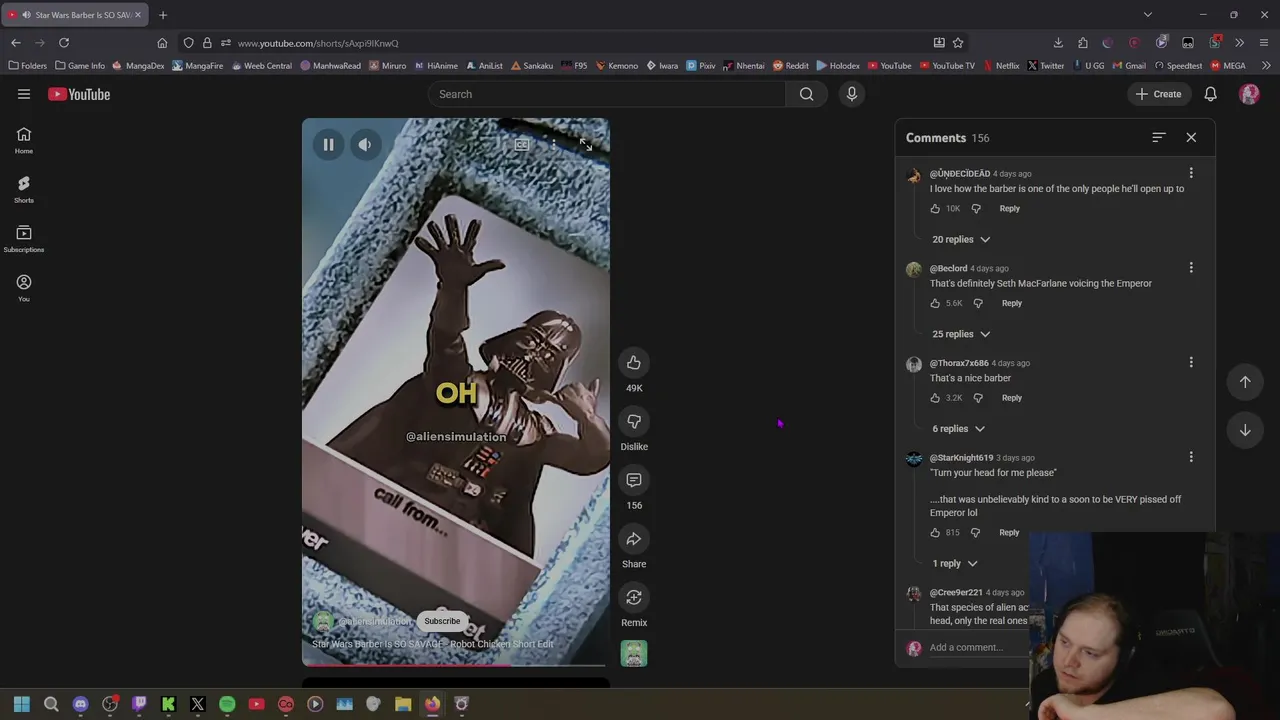Open the Firefox extensions puzzle icon
The width and height of the screenshot is (1280, 720).
click(1083, 43)
